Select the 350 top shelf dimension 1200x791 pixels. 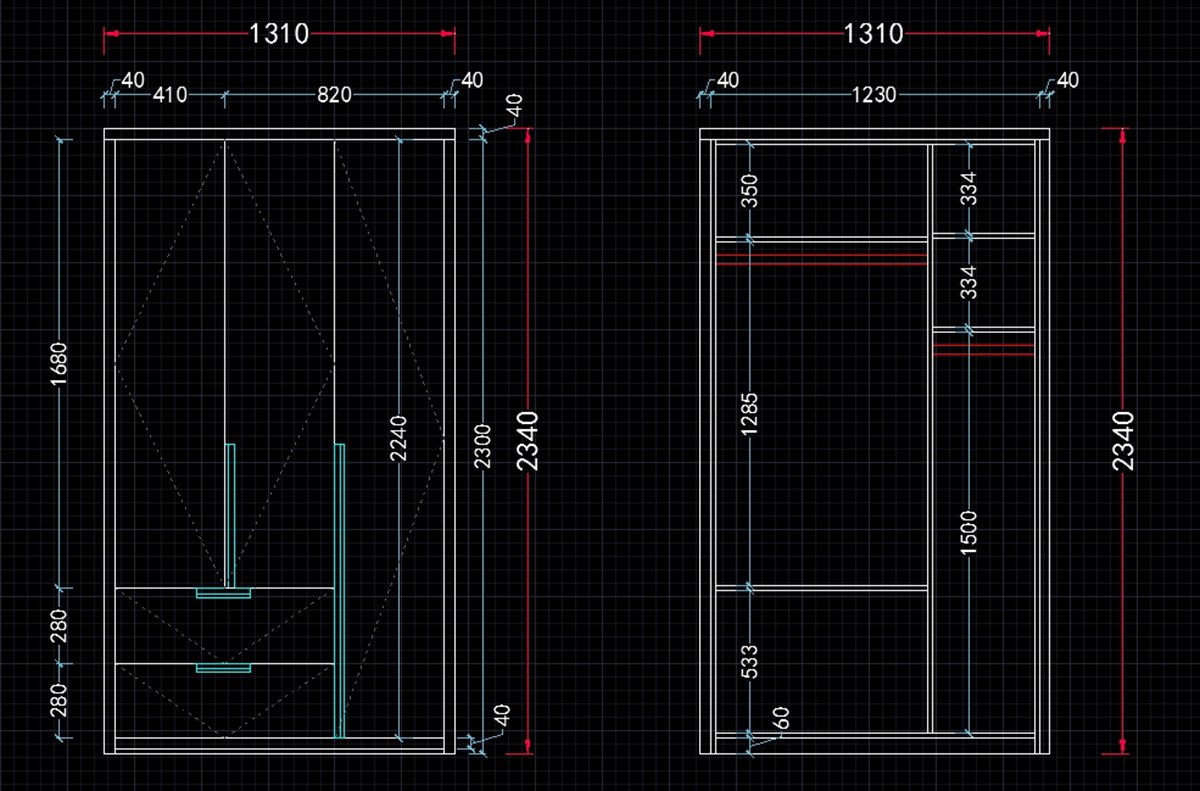750,189
